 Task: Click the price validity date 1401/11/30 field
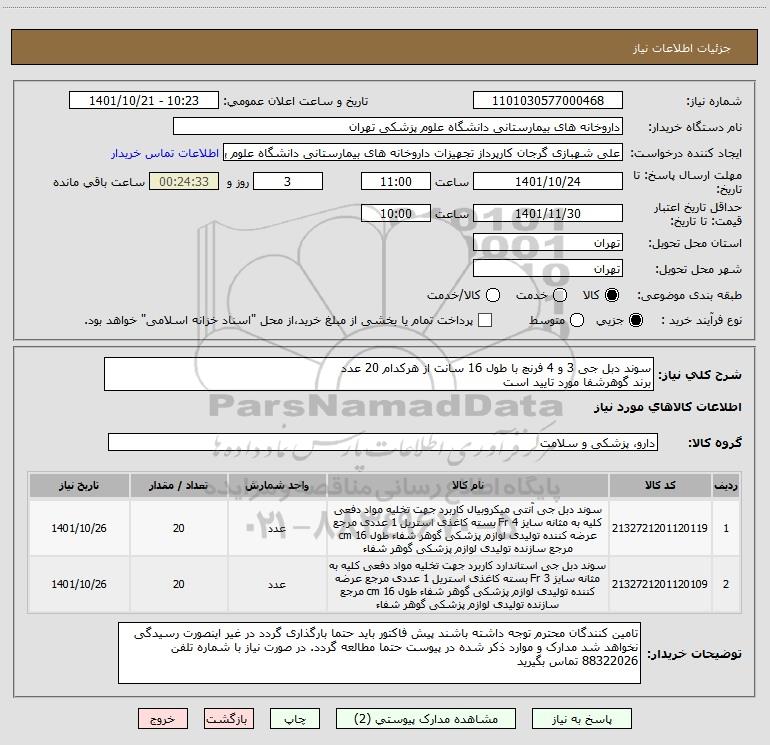[548, 213]
